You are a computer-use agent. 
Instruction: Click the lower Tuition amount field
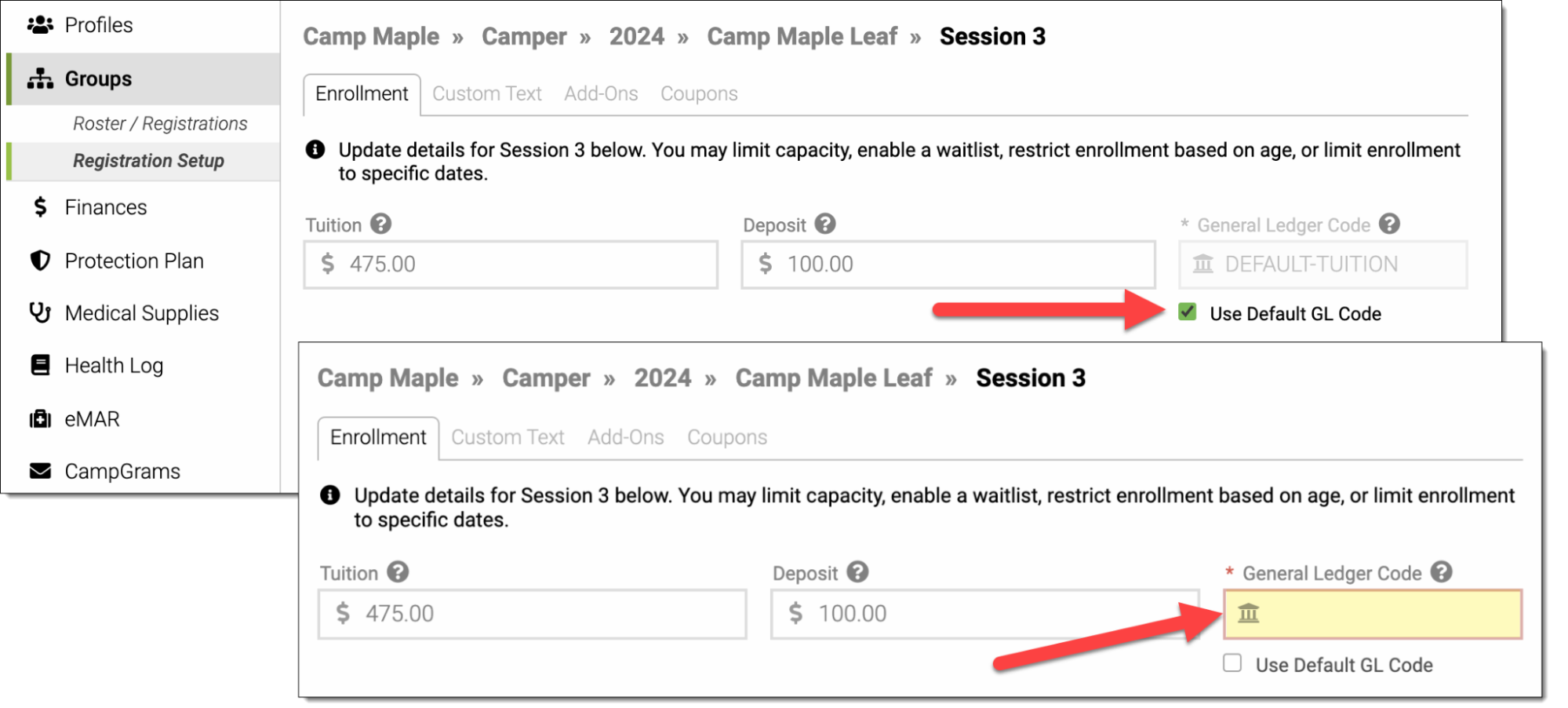(x=532, y=614)
